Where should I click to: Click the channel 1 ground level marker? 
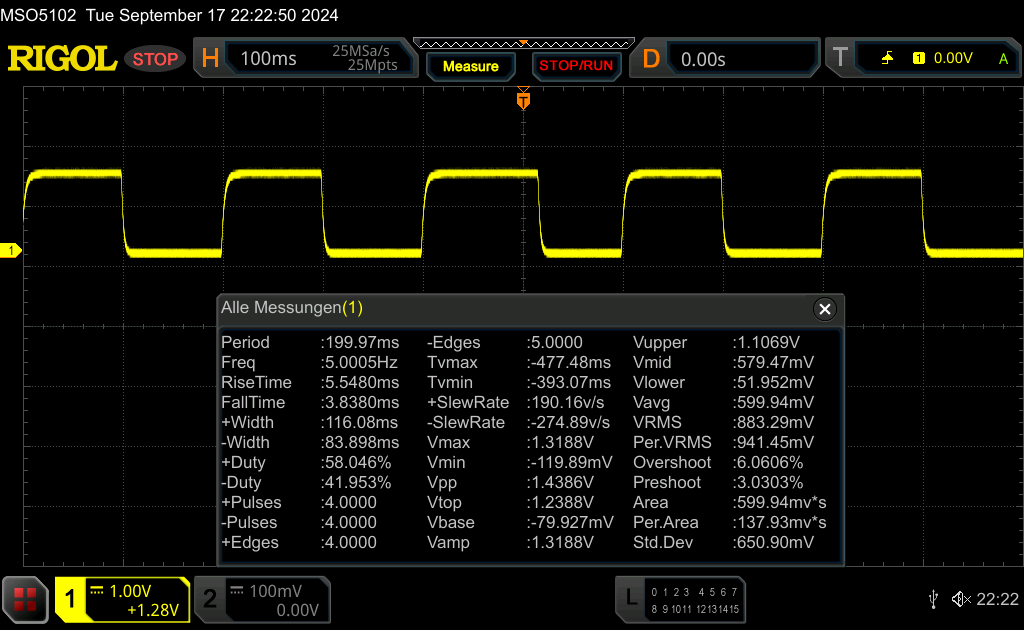[10, 250]
